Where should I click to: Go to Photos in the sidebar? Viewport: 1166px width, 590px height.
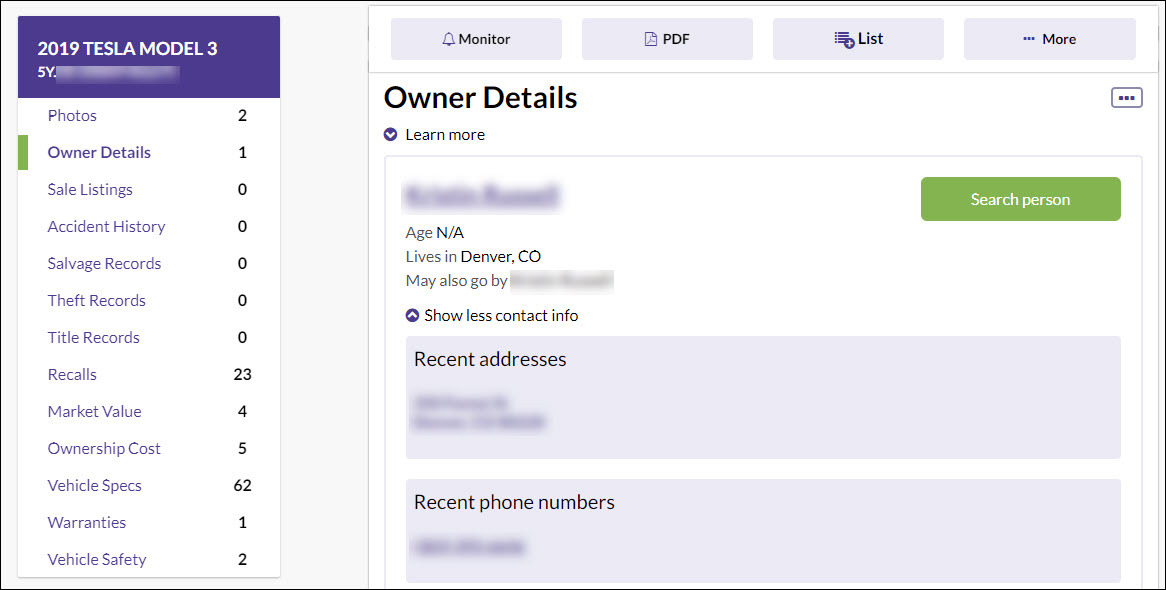(x=72, y=115)
